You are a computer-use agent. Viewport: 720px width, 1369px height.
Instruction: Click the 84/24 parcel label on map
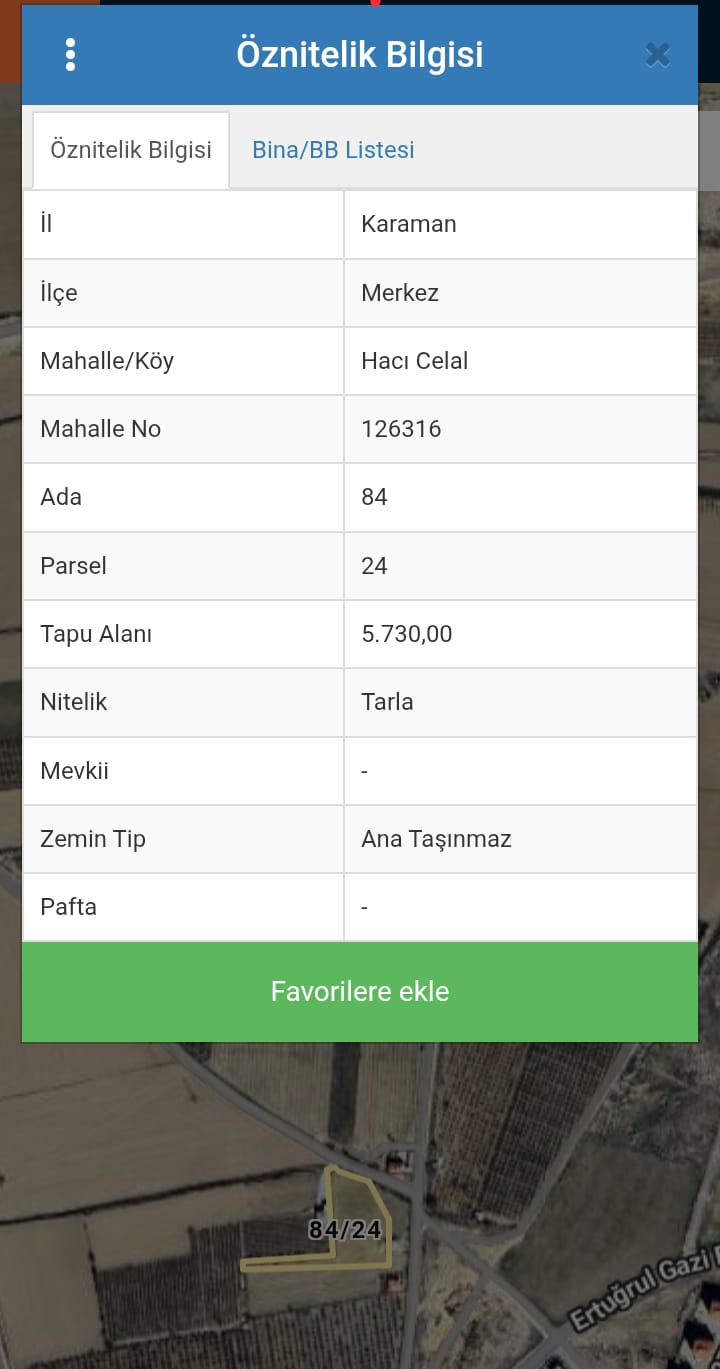point(345,1230)
